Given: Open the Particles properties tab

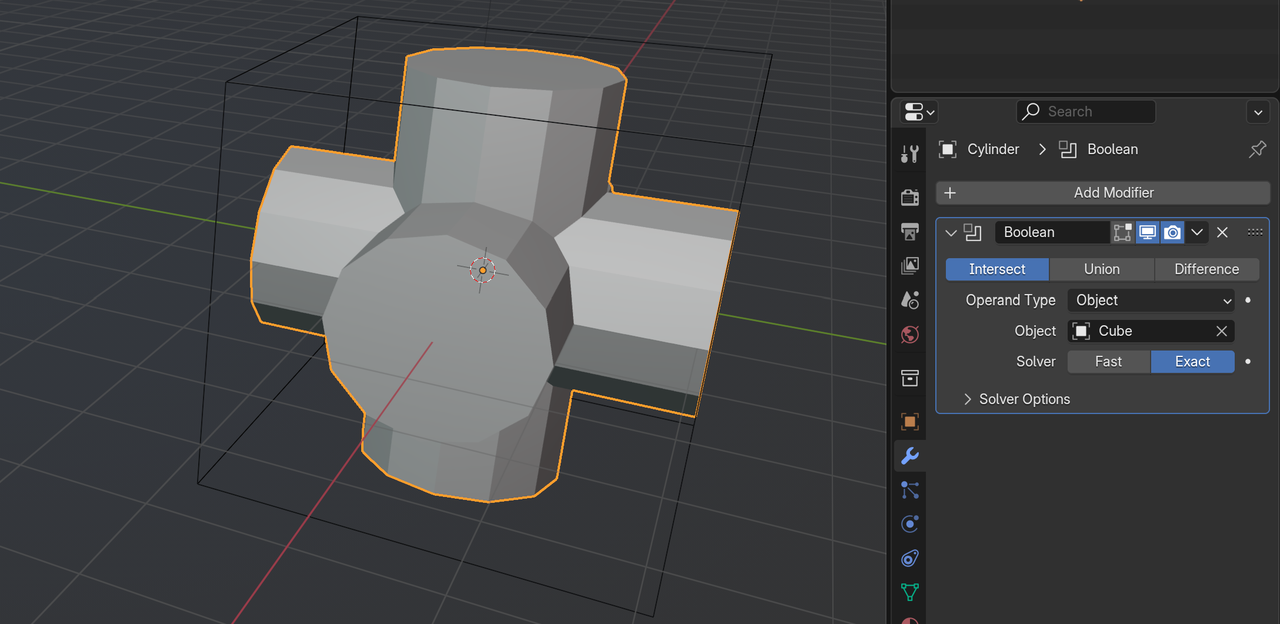Looking at the screenshot, I should tap(909, 490).
